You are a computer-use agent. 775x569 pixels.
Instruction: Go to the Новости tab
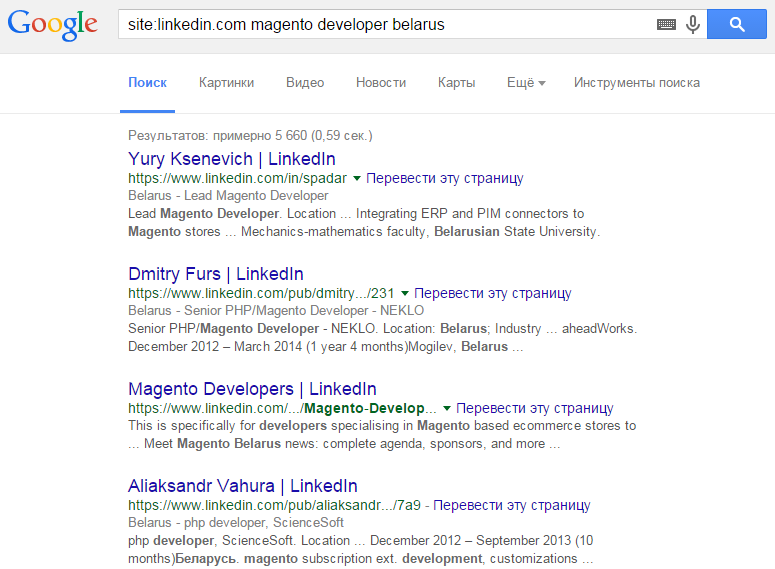click(x=381, y=83)
